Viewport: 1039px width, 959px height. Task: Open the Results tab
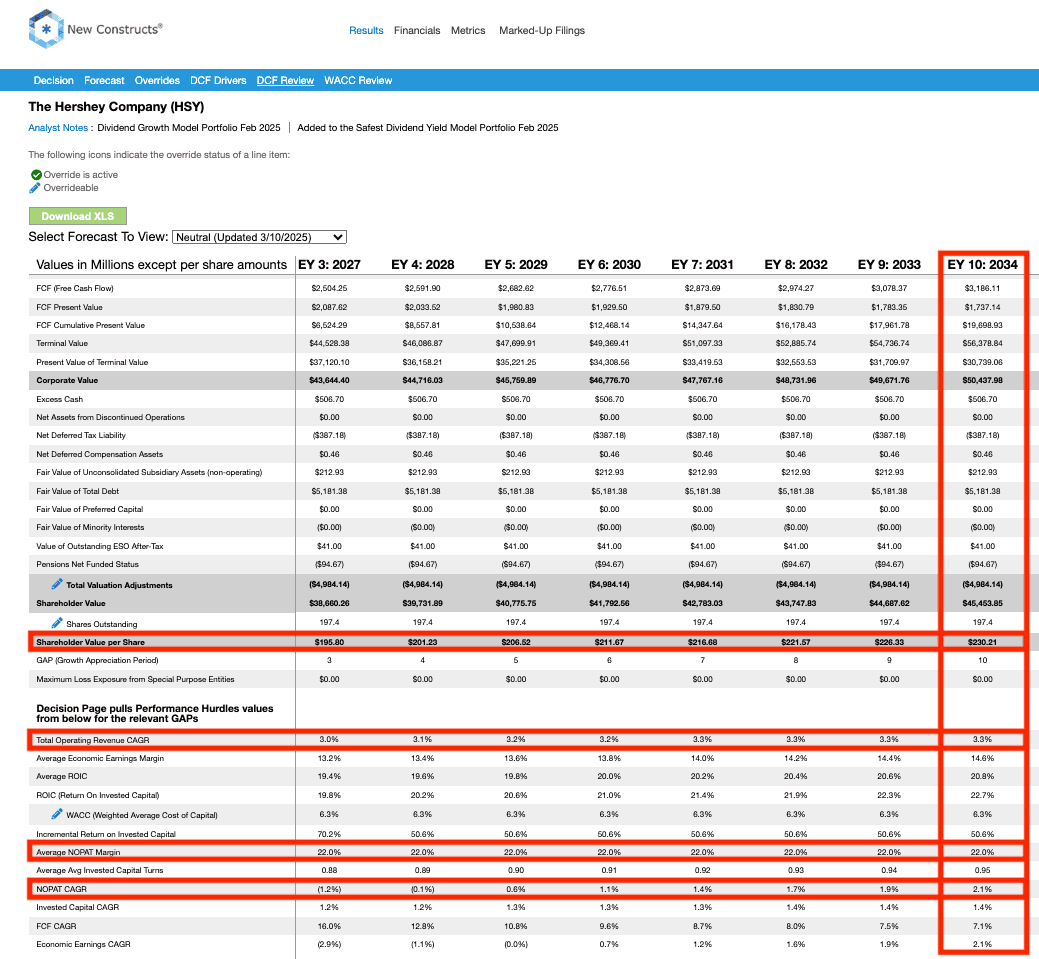click(x=366, y=30)
